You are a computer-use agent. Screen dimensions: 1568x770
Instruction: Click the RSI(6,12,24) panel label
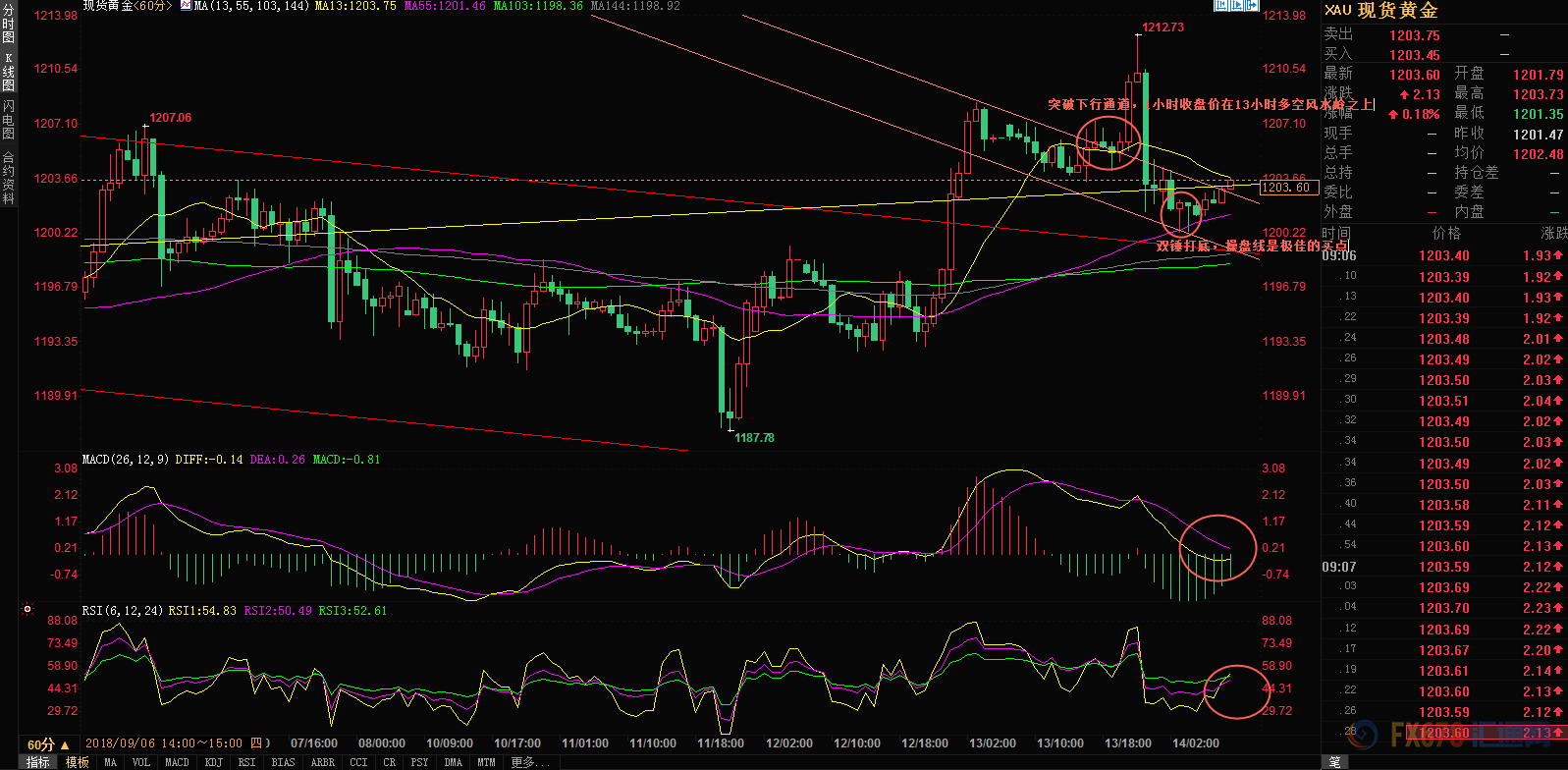[123, 611]
